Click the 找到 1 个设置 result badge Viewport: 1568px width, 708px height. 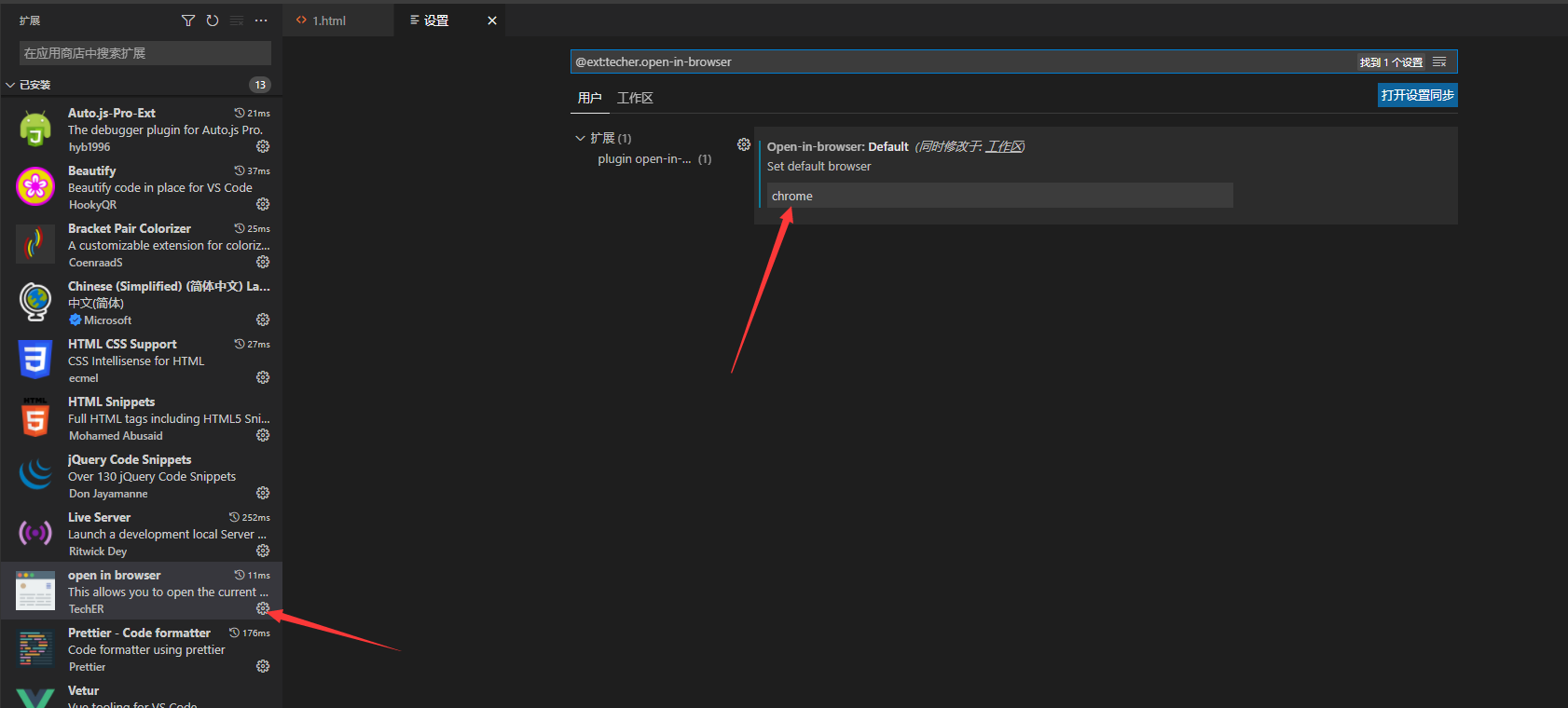tap(1391, 62)
